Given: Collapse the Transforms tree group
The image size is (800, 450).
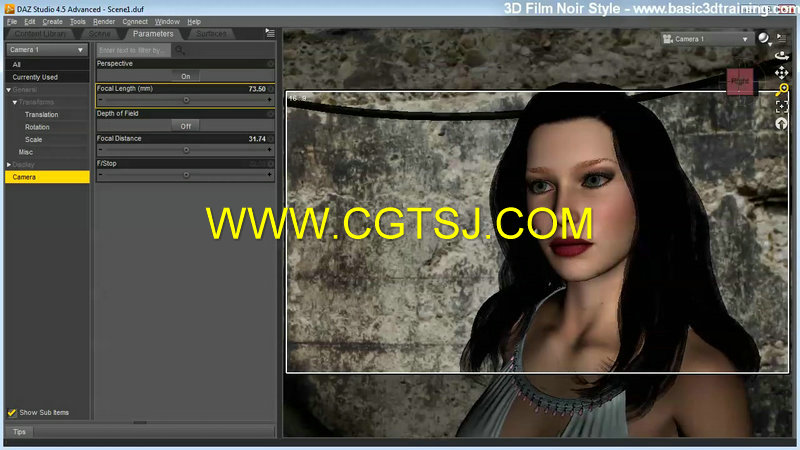Looking at the screenshot, I should pos(15,102).
